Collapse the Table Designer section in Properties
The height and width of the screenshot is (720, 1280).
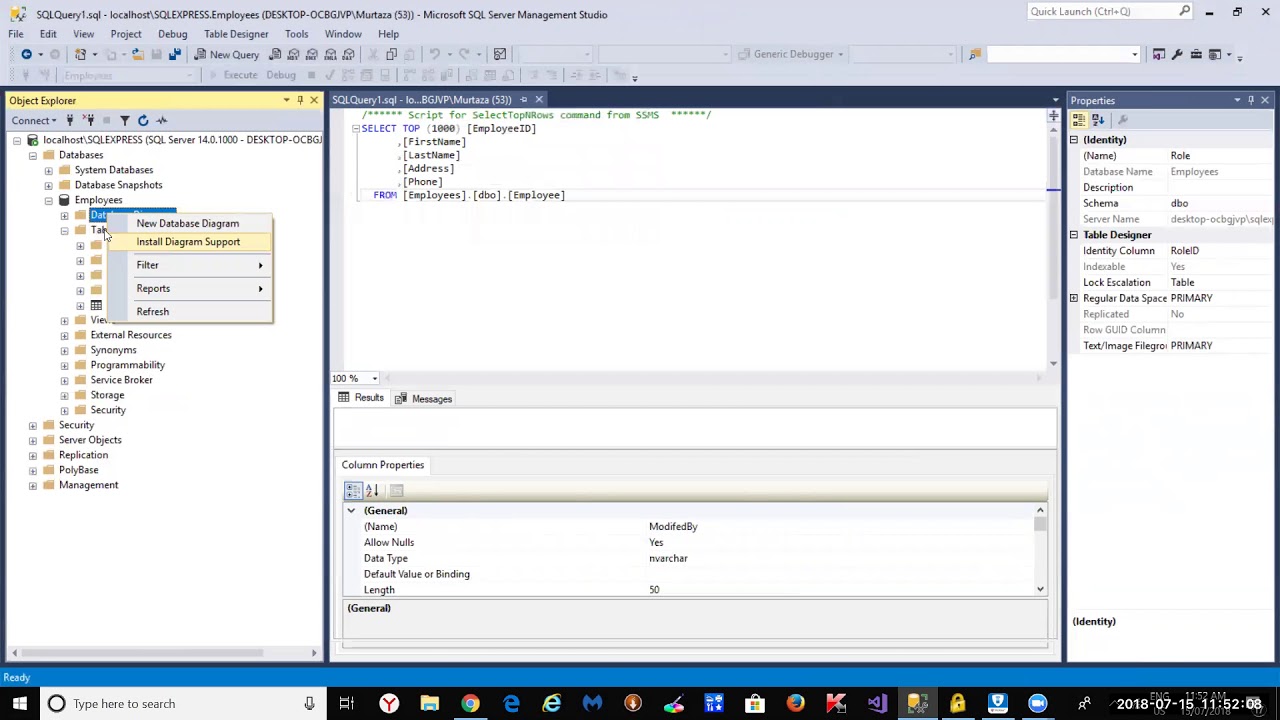[x=1074, y=235]
